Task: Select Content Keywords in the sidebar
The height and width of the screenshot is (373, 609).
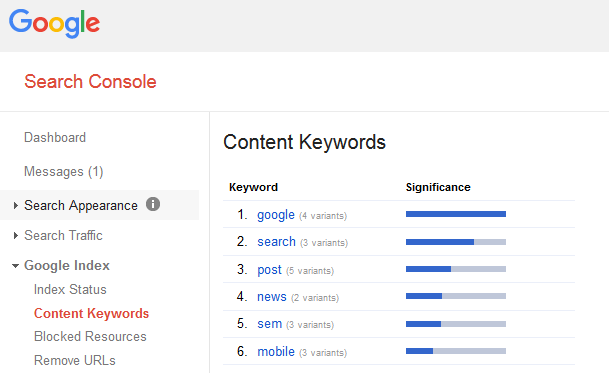Action: coord(91,313)
